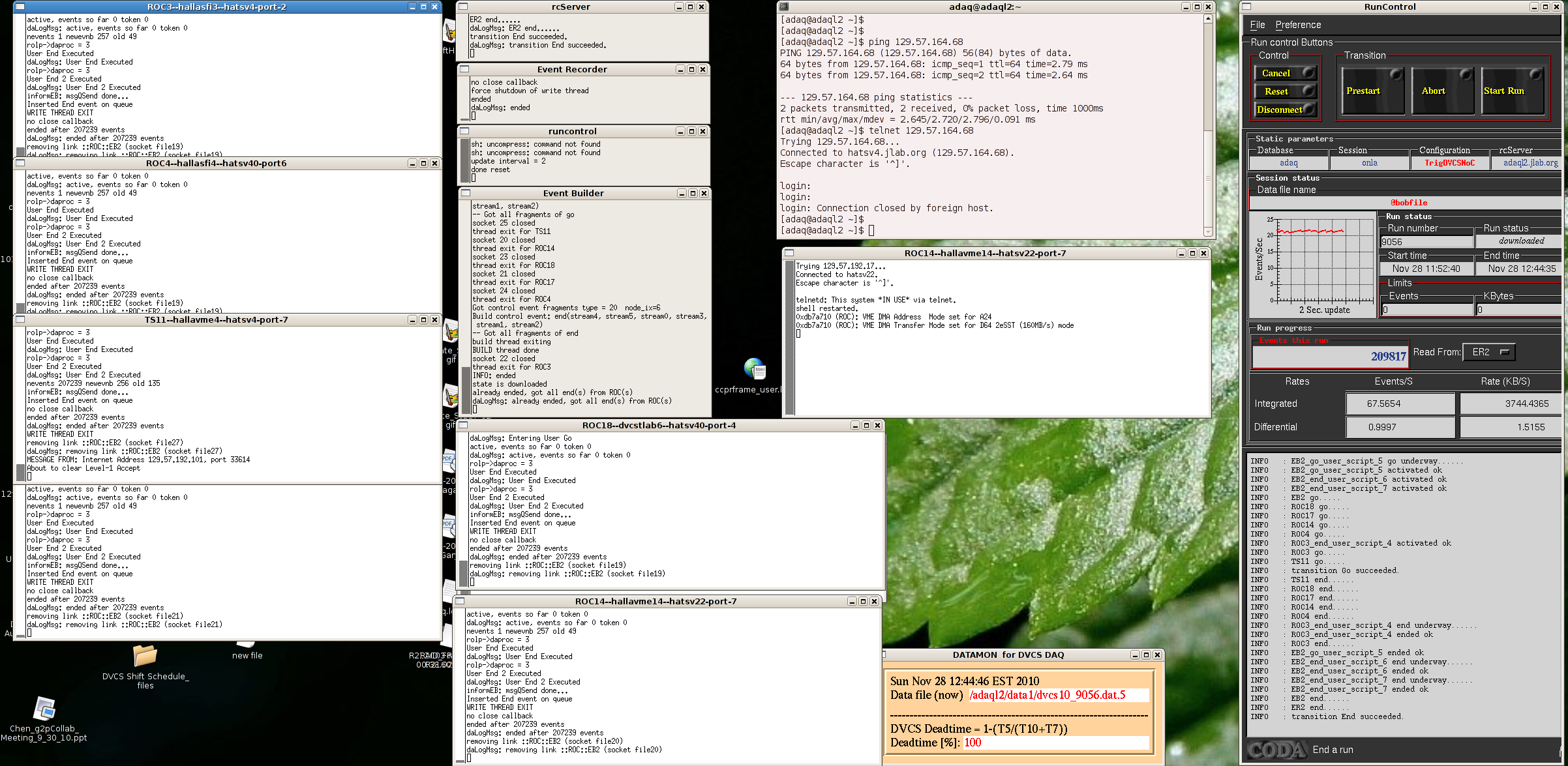The image size is (1568, 766).
Task: Open window menu of rcServer title bar
Action: pos(463,7)
